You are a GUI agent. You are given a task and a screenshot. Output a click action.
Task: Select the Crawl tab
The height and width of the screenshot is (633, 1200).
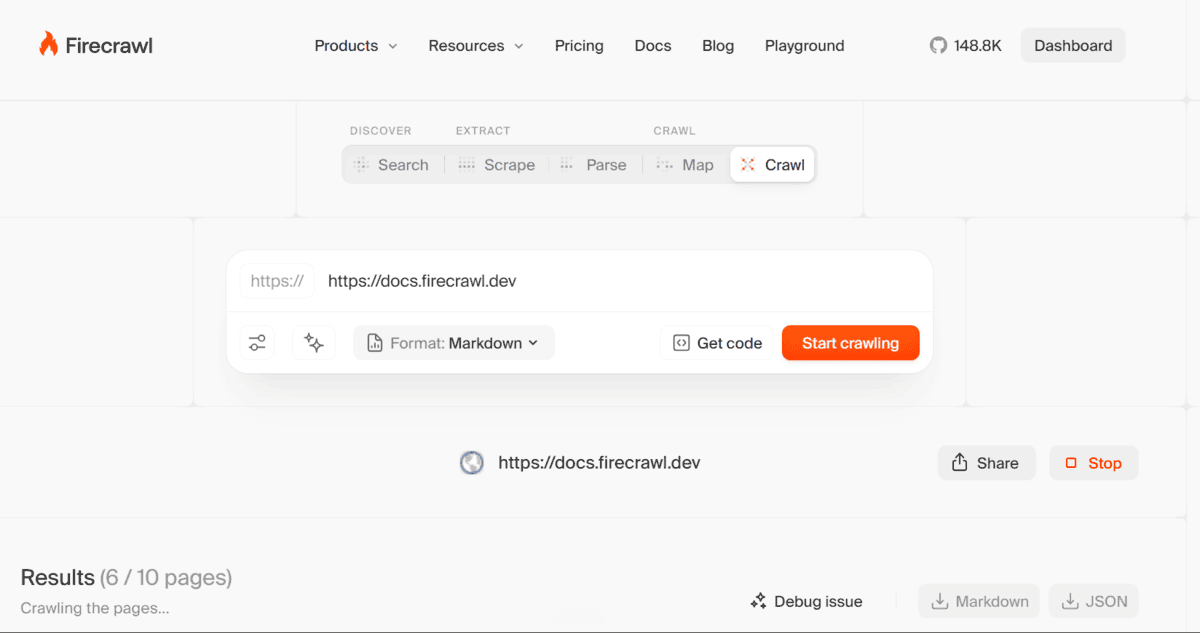(x=773, y=165)
